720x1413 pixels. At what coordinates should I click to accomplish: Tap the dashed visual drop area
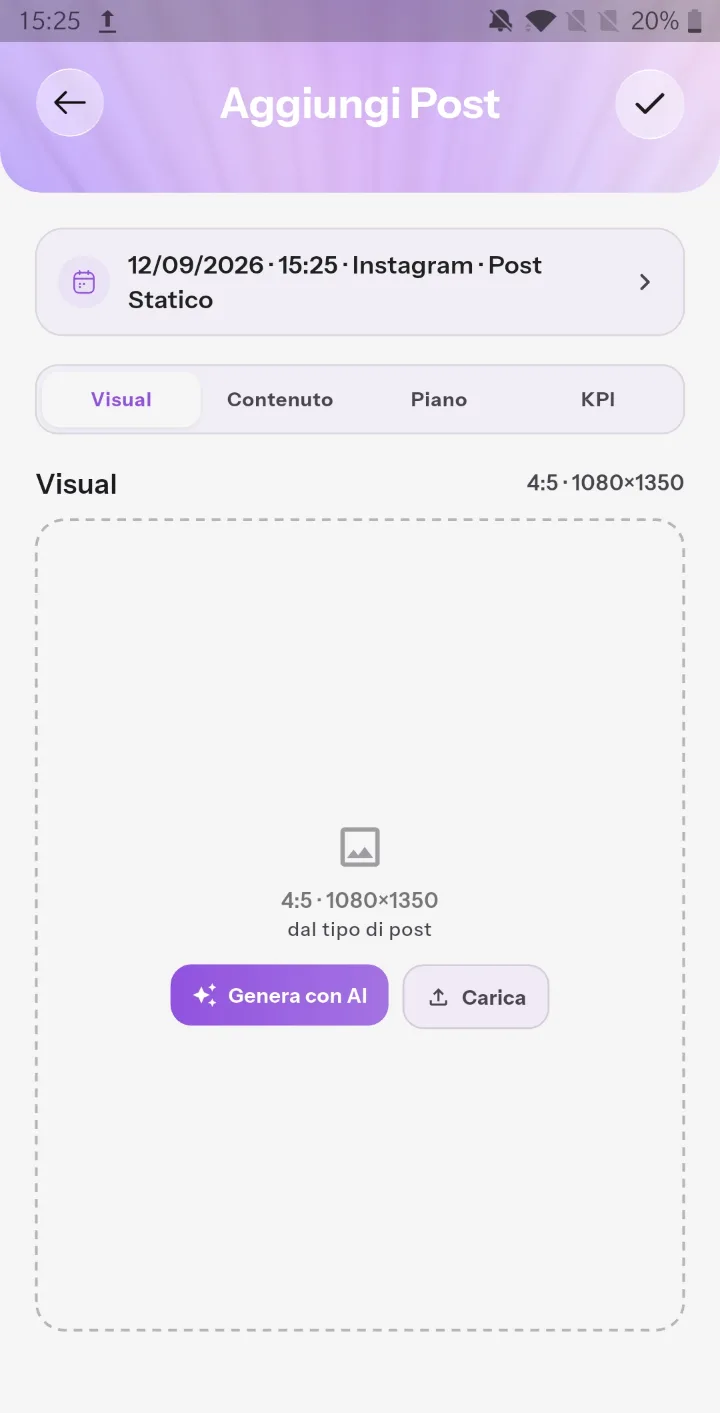coord(360,925)
